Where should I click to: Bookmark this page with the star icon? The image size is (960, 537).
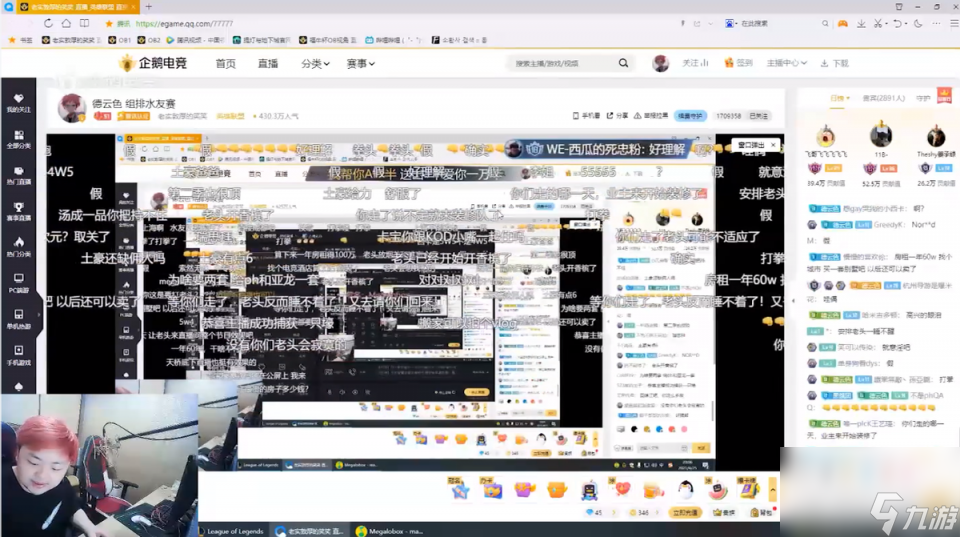click(x=109, y=24)
